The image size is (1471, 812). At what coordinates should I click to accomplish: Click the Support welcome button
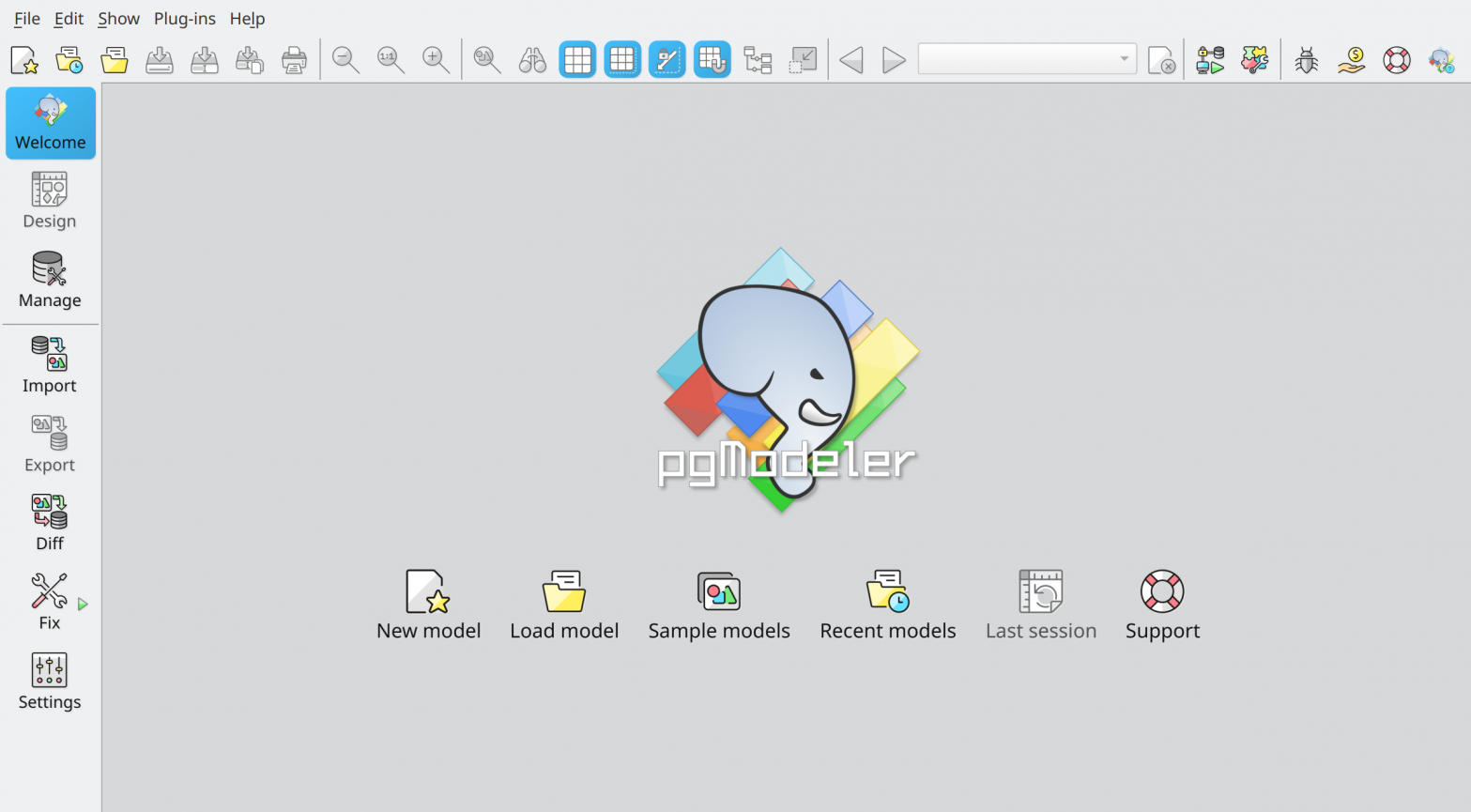[x=1162, y=605]
